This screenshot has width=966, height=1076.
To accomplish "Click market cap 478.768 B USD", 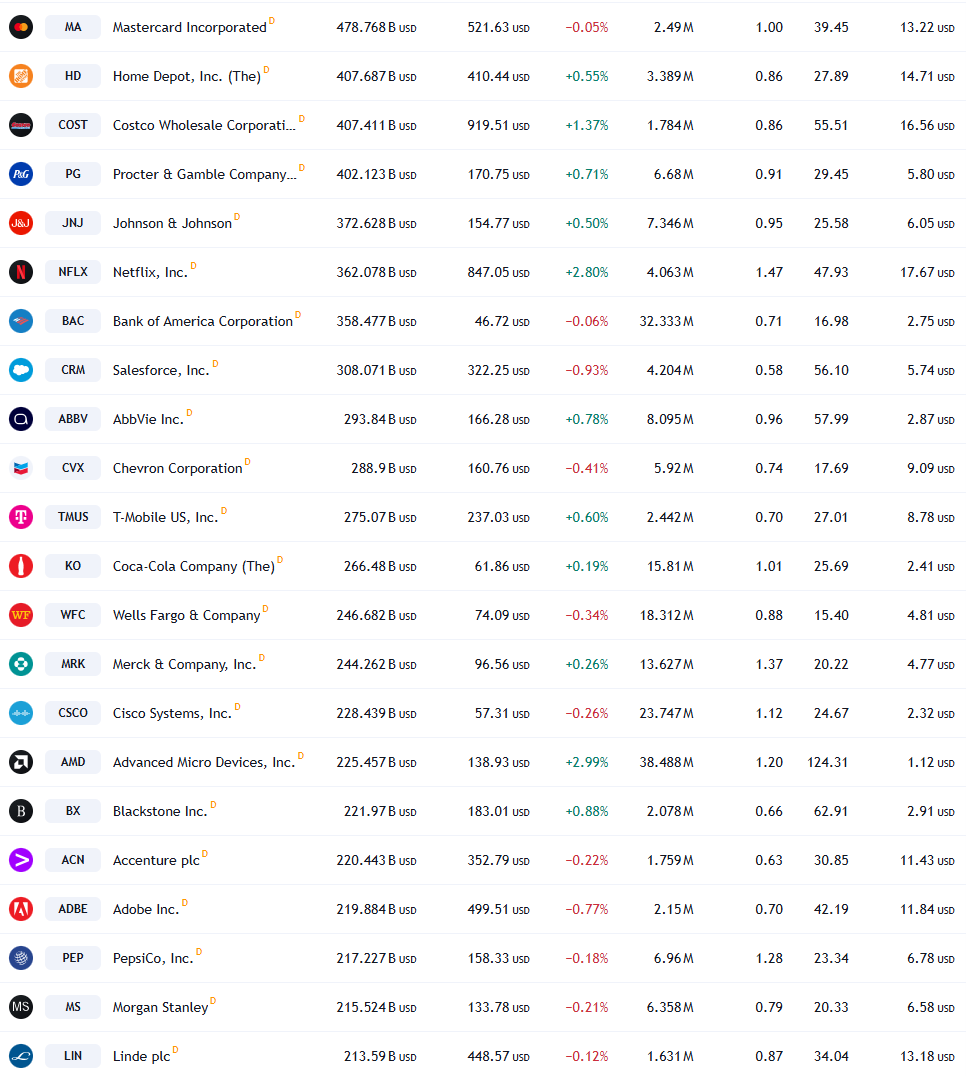I will pos(376,27).
